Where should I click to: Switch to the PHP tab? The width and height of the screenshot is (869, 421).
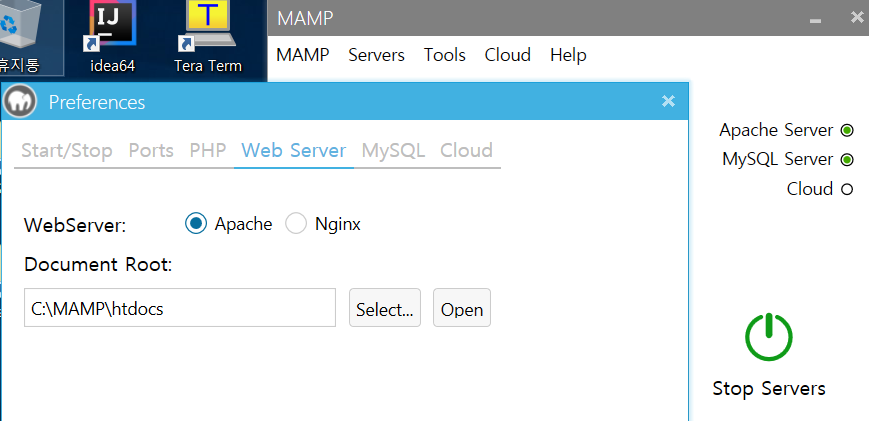tap(208, 151)
